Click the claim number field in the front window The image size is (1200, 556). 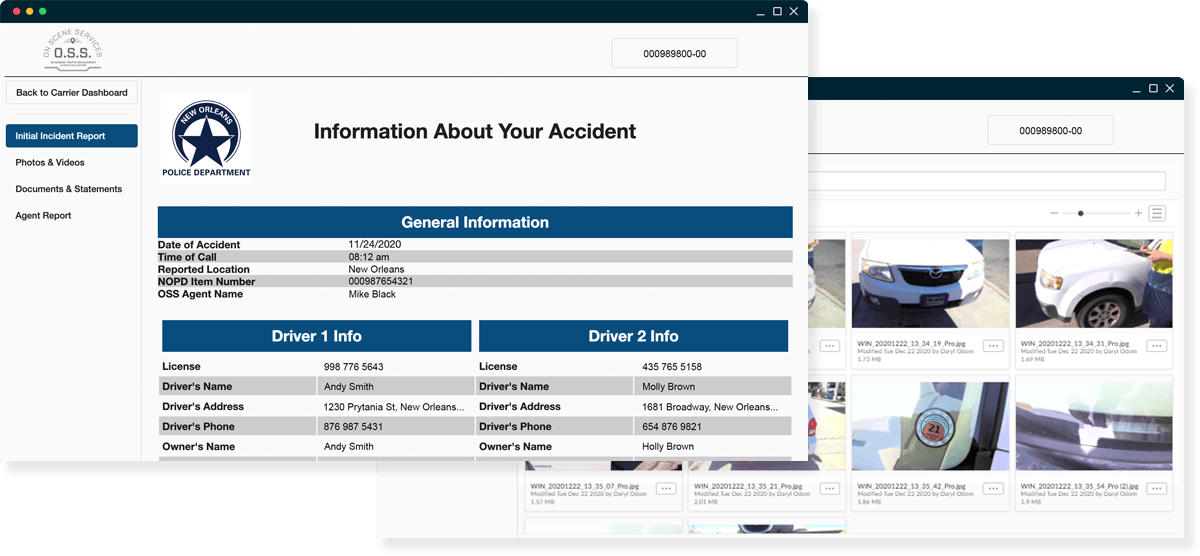point(674,53)
